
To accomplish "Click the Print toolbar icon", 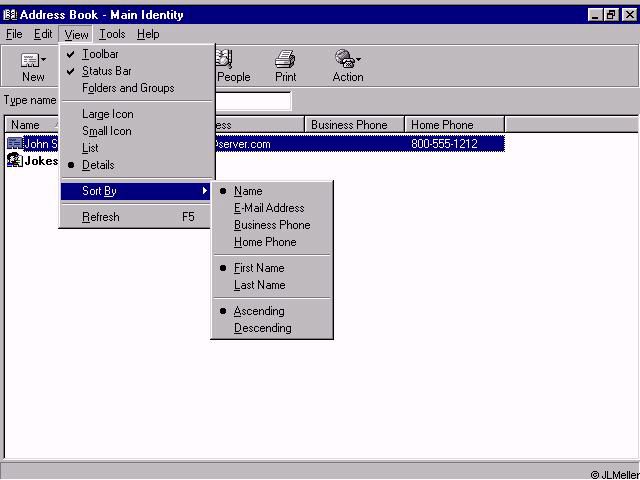I will pyautogui.click(x=285, y=60).
